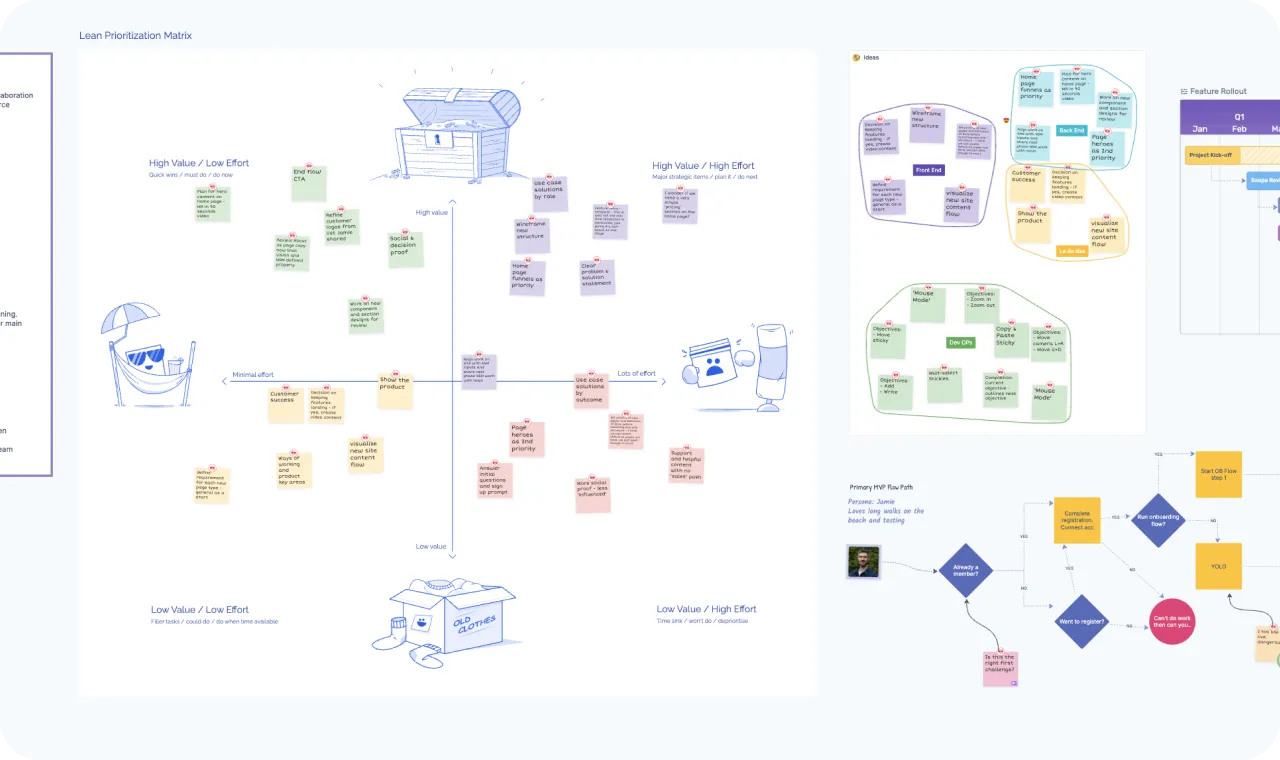Viewport: 1280px width, 760px height.
Task: Click the "Scope Review" milestone in the Gantt chart
Action: click(x=1263, y=180)
